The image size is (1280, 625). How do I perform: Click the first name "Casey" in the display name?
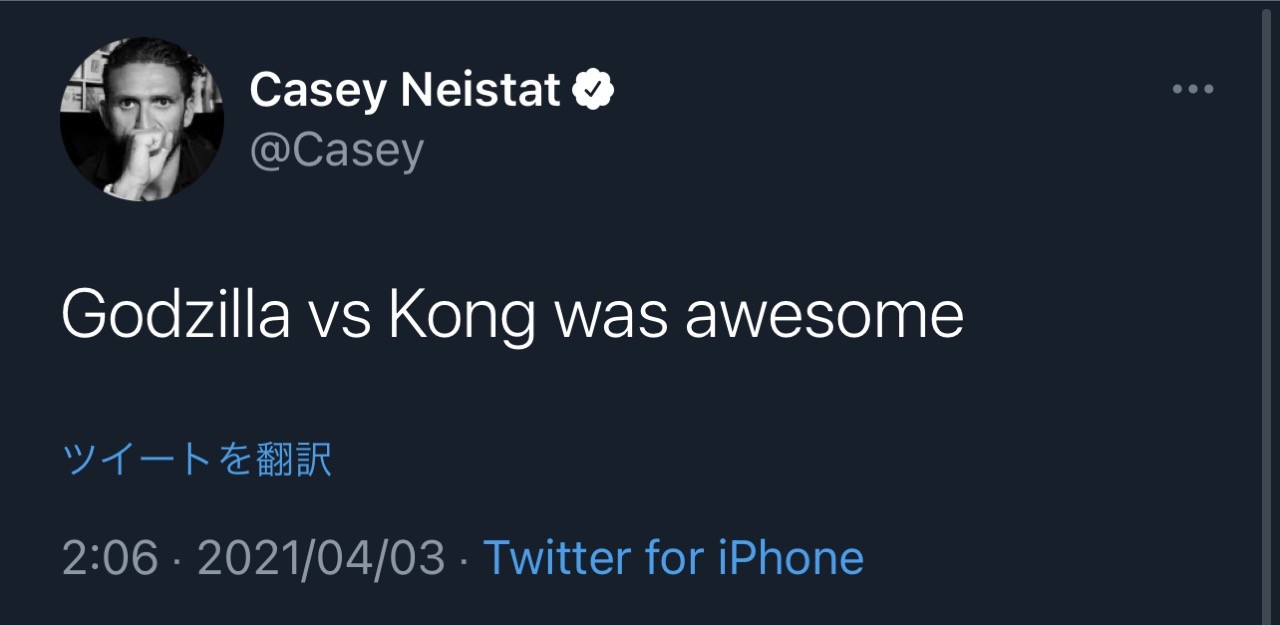coord(318,91)
